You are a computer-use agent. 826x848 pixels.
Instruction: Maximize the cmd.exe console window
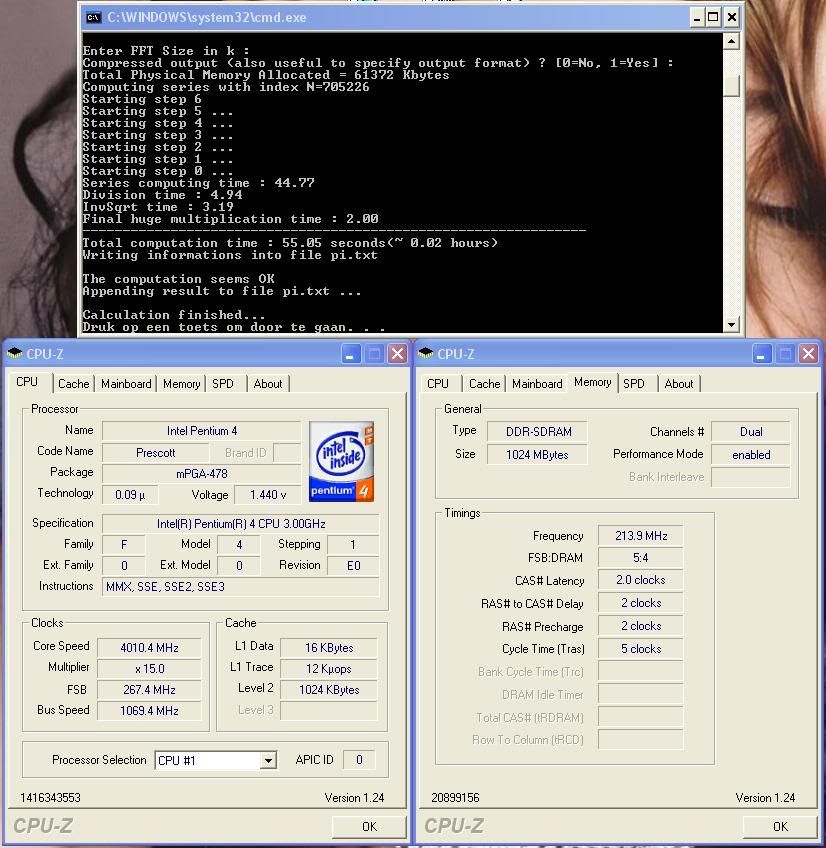click(713, 17)
